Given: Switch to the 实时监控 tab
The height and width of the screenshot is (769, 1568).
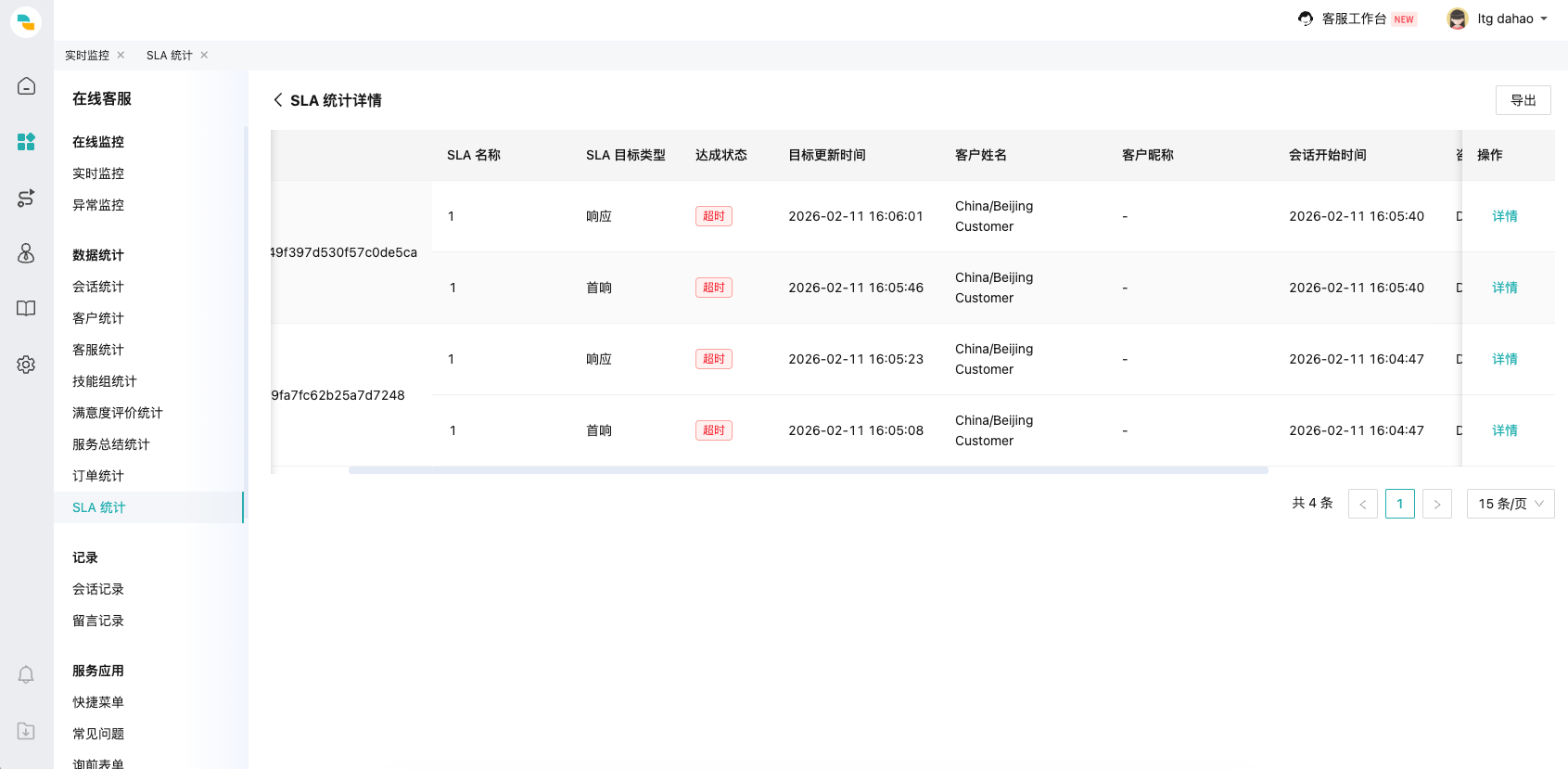Looking at the screenshot, I should (x=87, y=56).
